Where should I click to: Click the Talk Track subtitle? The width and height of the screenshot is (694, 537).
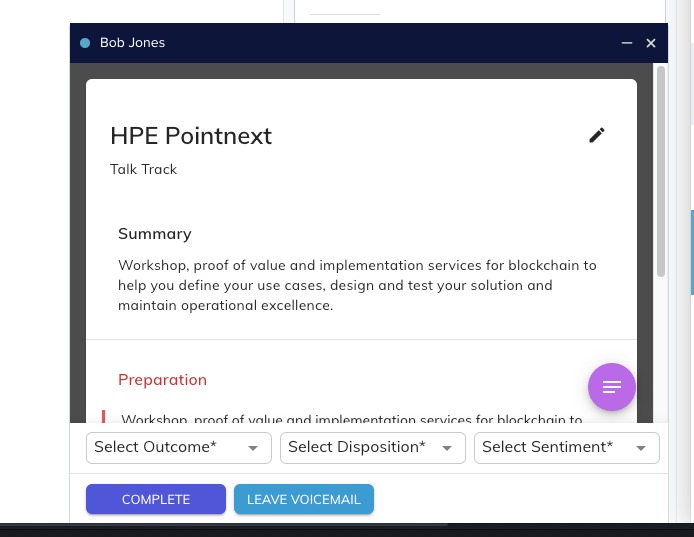point(143,170)
